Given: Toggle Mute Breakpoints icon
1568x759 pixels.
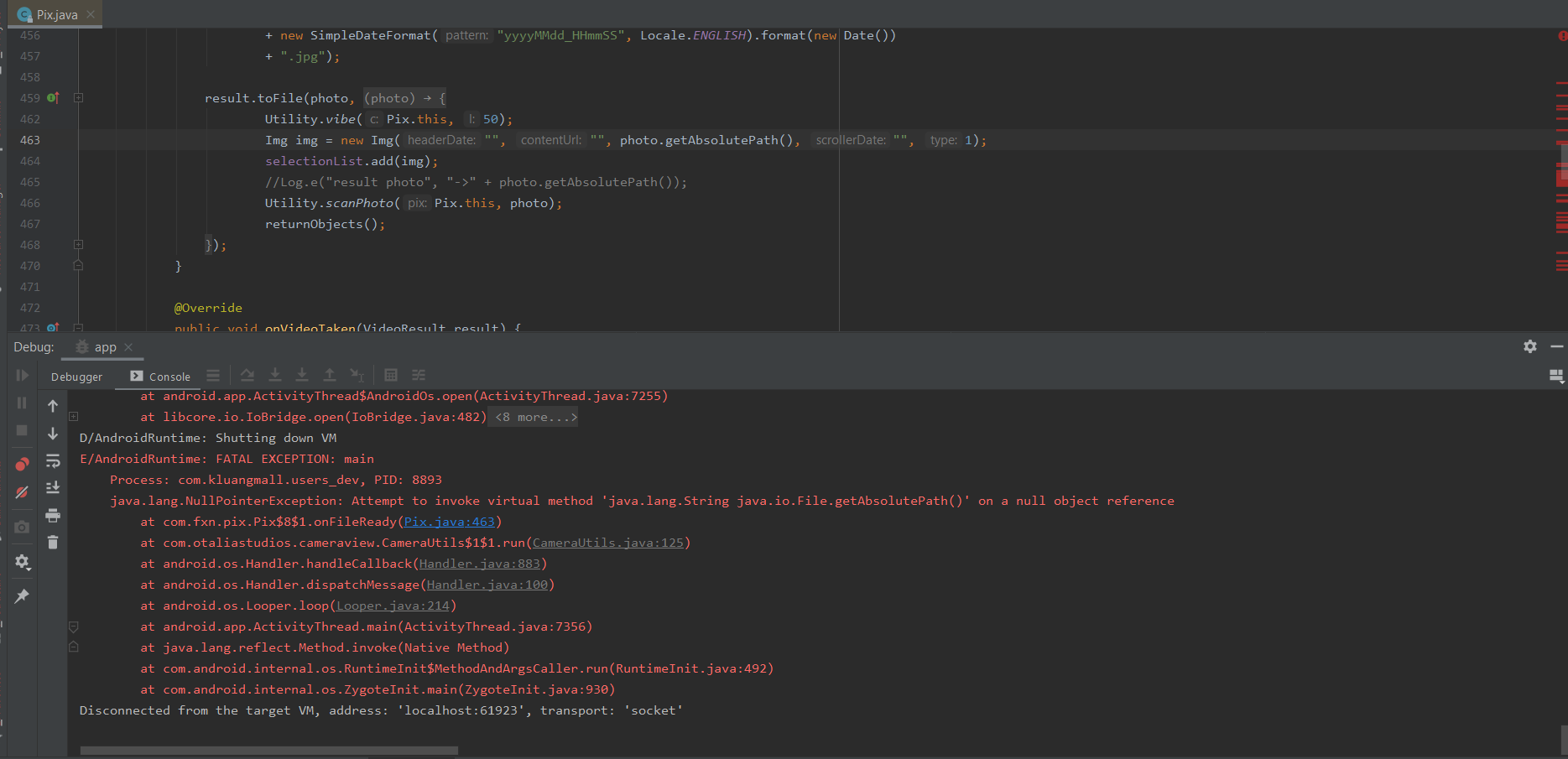Looking at the screenshot, I should point(23,492).
